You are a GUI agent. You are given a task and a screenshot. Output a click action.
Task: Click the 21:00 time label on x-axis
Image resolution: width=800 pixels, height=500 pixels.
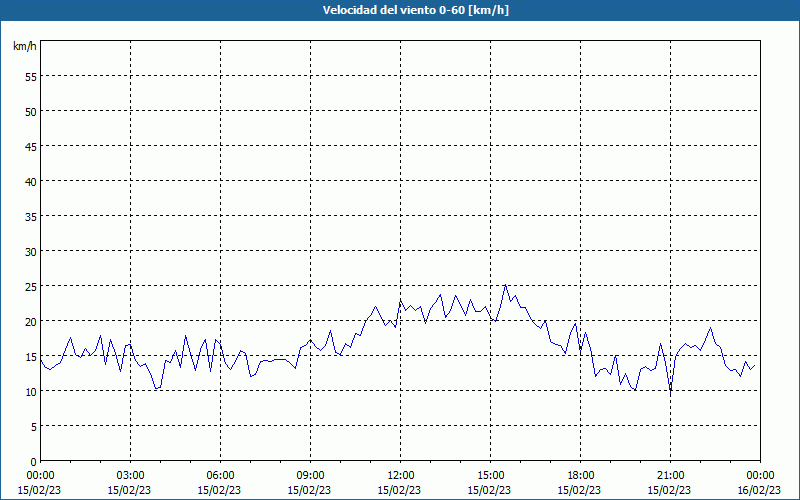[x=670, y=476]
